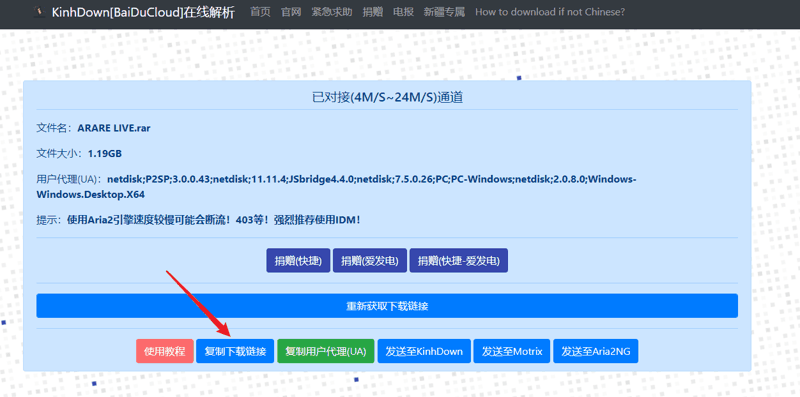Select 紧急求助 in the top menu
The image size is (800, 397).
[x=332, y=12]
